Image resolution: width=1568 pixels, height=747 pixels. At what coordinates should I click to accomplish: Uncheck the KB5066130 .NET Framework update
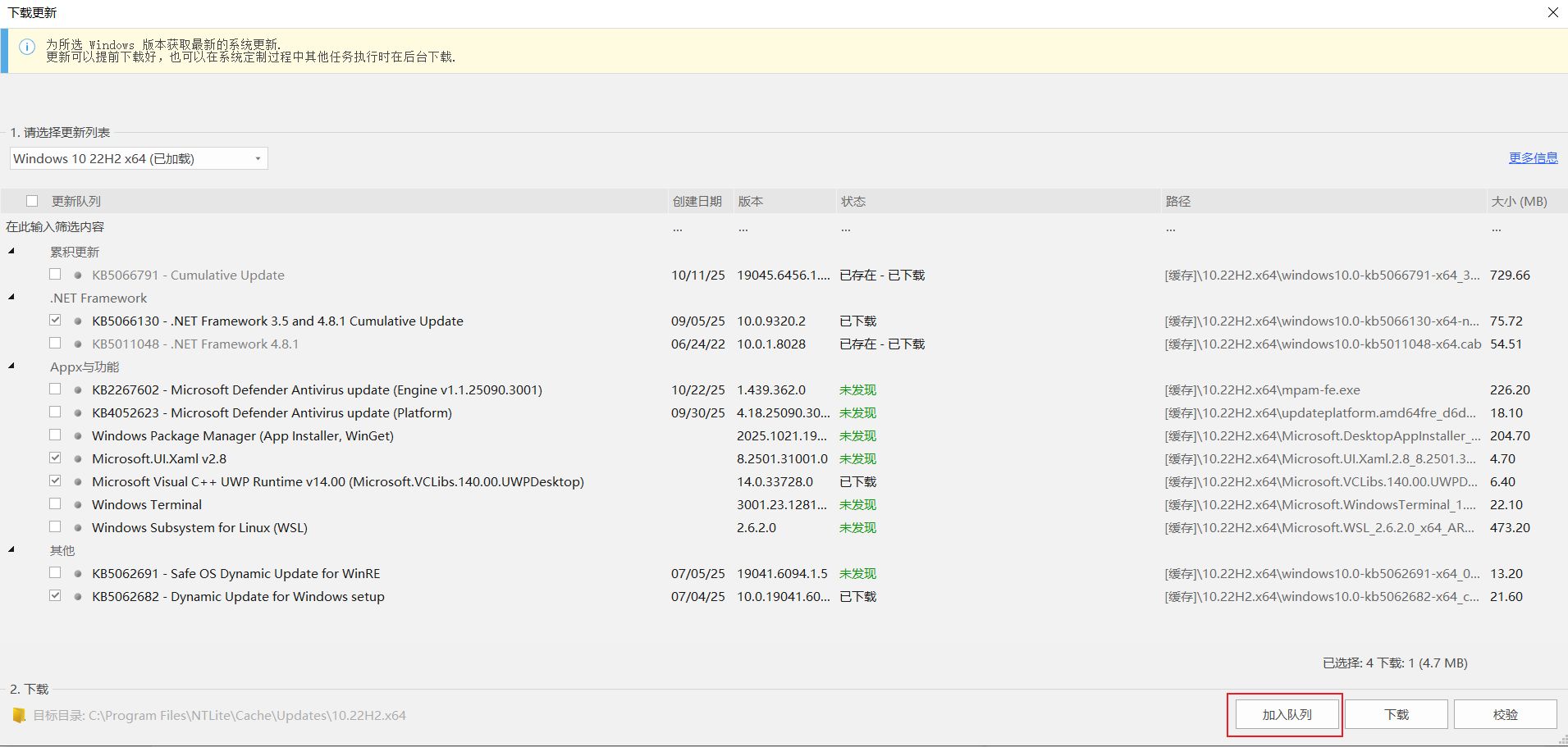[55, 321]
